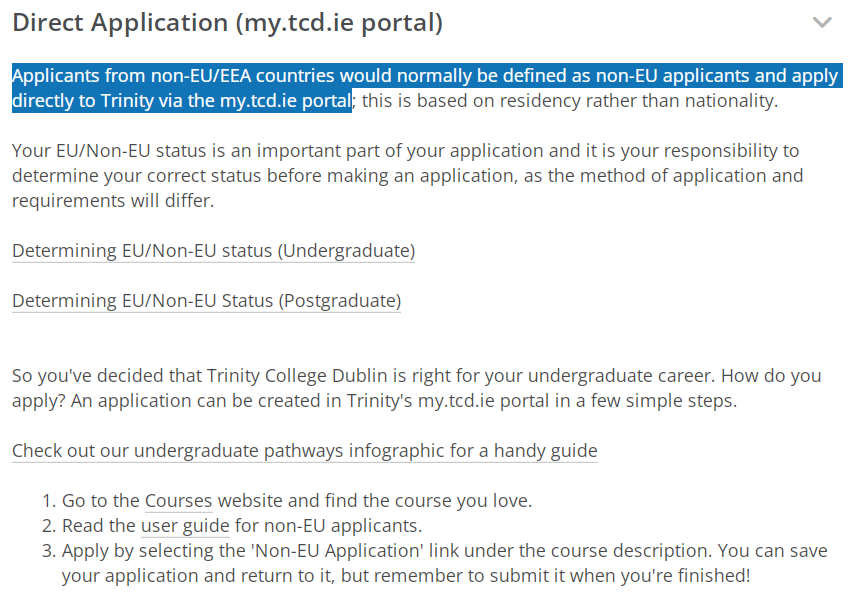This screenshot has width=854, height=599.
Task: Click the highlighted words 'my.tcd.ie portal'
Action: (285, 101)
